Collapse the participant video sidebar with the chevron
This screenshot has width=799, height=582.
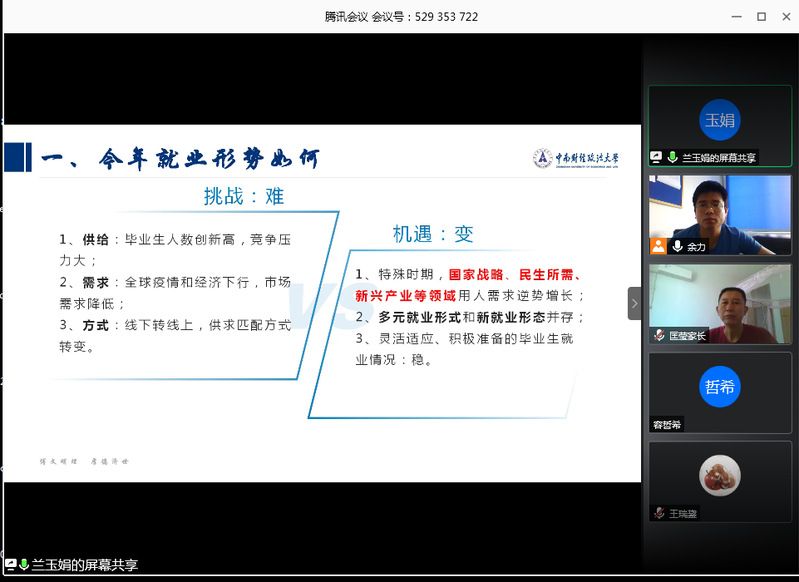[x=634, y=303]
